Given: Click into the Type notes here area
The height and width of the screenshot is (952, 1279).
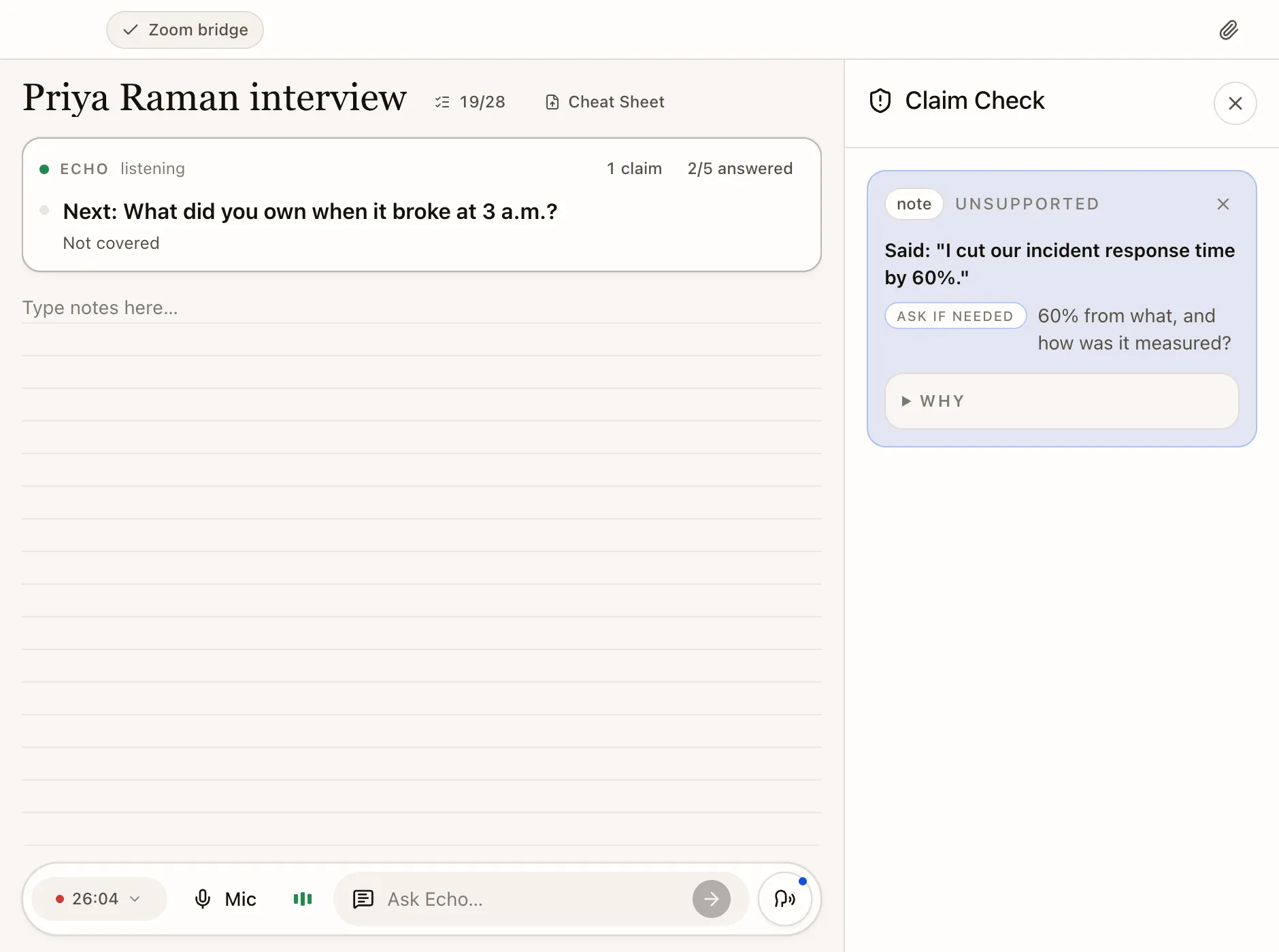Looking at the screenshot, I should pos(422,308).
